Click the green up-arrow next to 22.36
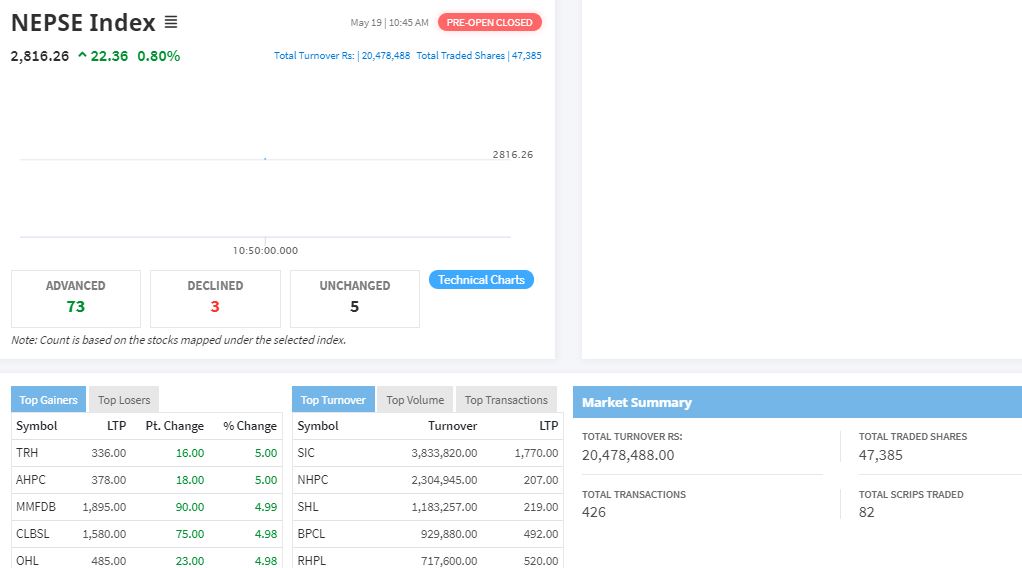 point(82,55)
